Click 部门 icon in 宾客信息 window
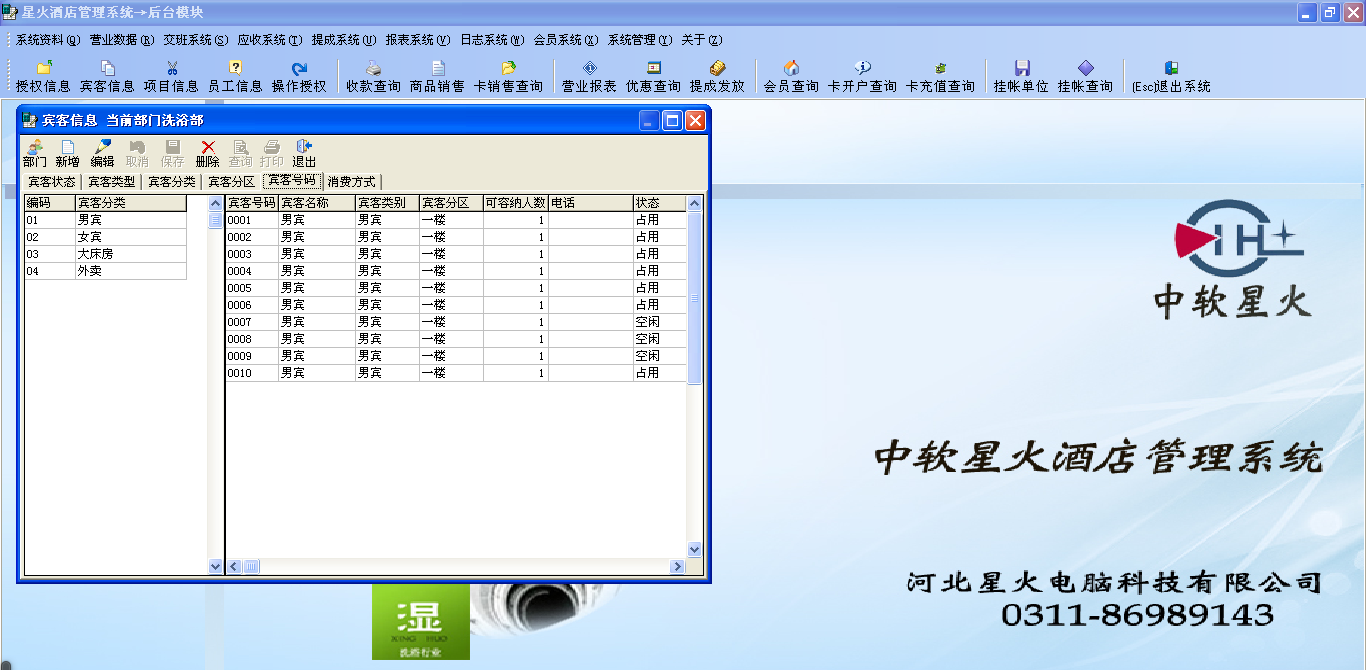 (x=34, y=153)
